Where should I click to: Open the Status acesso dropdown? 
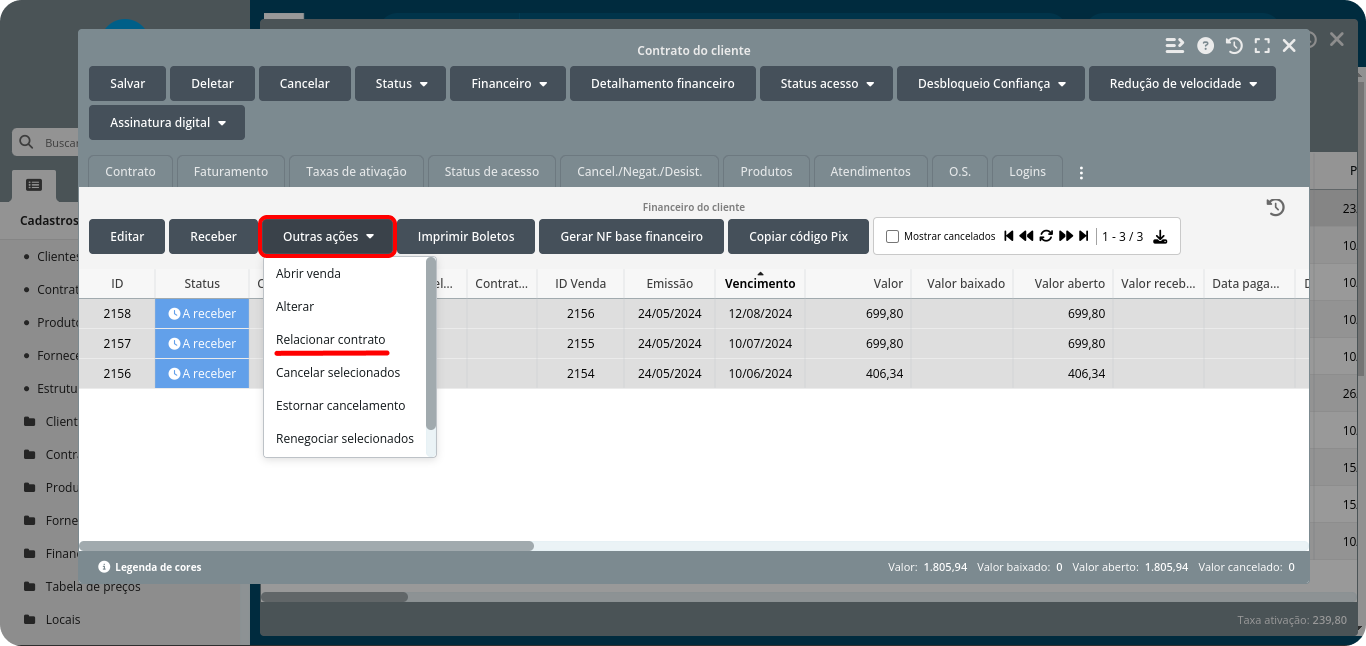point(826,84)
